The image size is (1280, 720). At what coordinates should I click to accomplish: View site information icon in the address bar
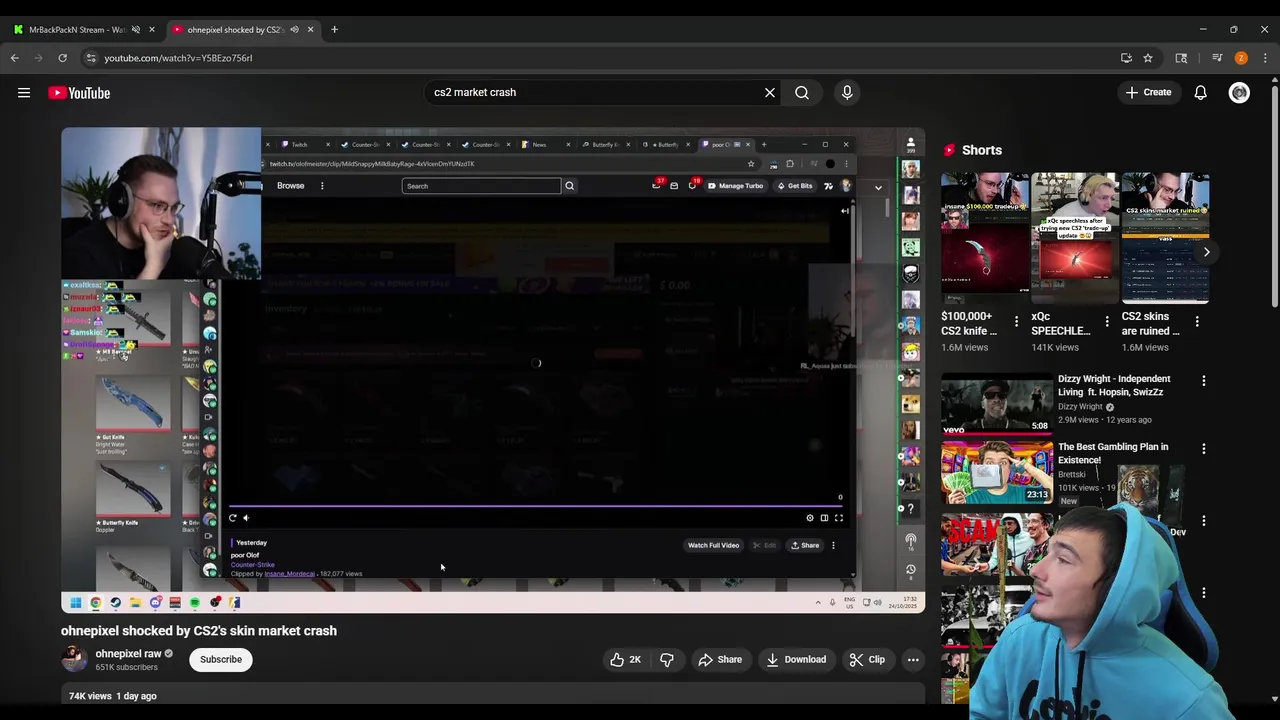[x=91, y=58]
